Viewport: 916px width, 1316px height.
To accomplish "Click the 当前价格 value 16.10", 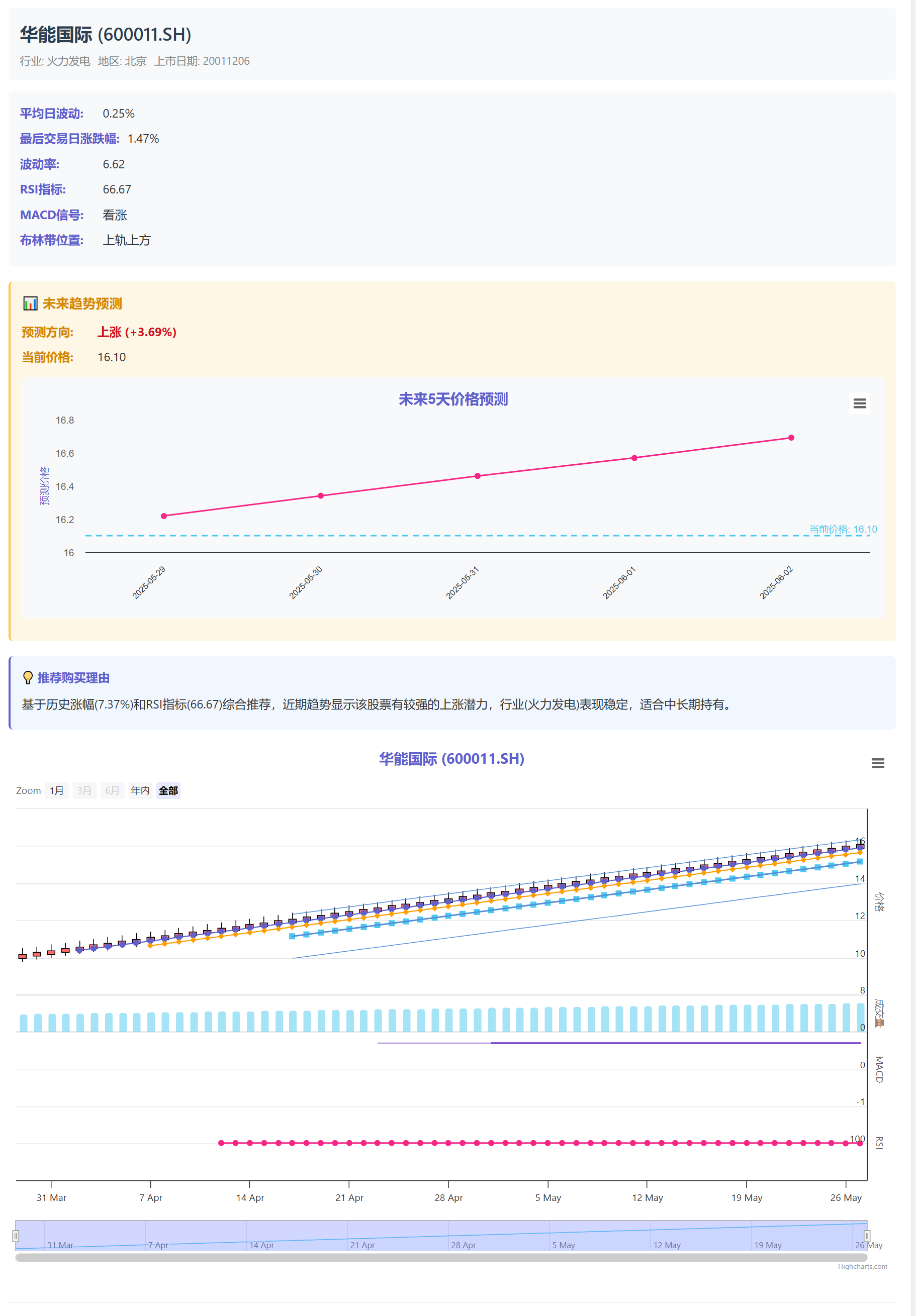I will [x=112, y=357].
